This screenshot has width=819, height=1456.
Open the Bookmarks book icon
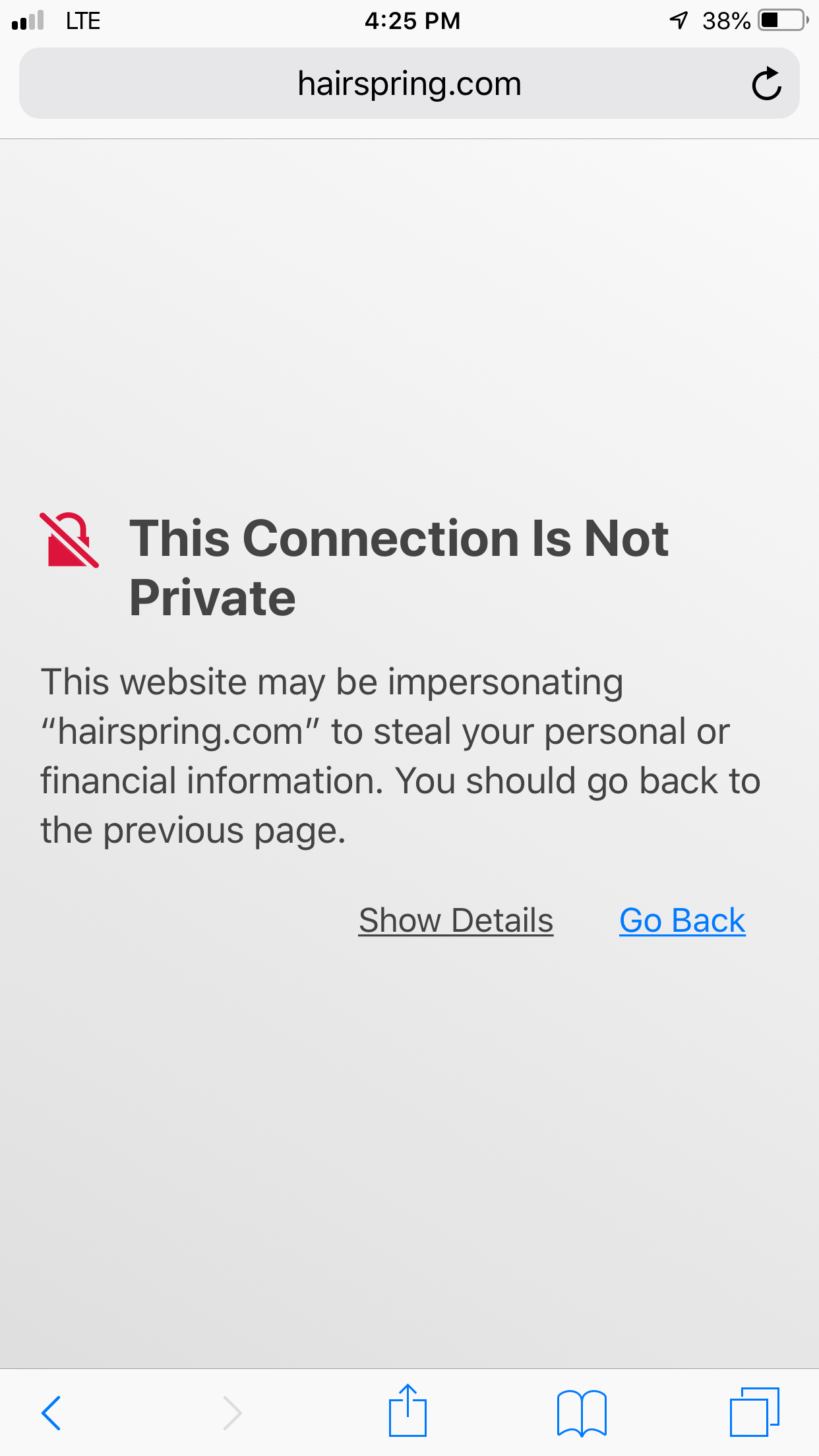(x=582, y=1412)
